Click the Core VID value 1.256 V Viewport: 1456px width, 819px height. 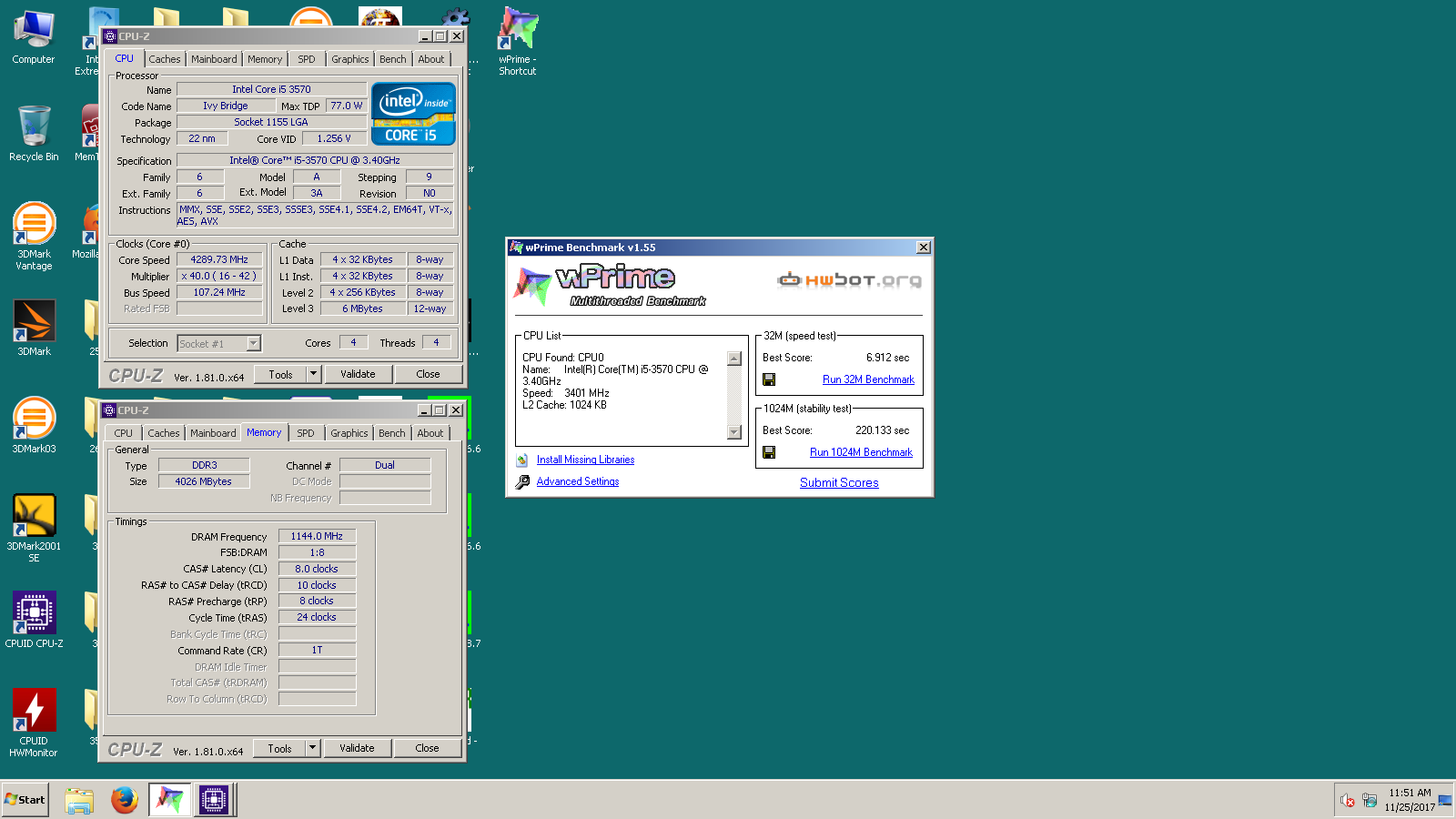334,139
